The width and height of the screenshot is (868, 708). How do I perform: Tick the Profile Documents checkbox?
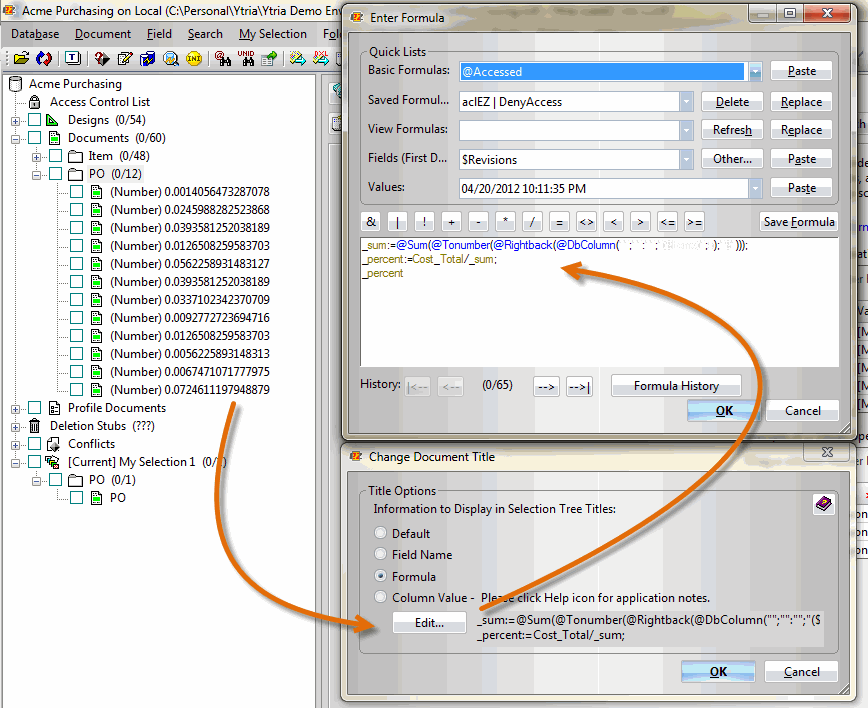35,408
